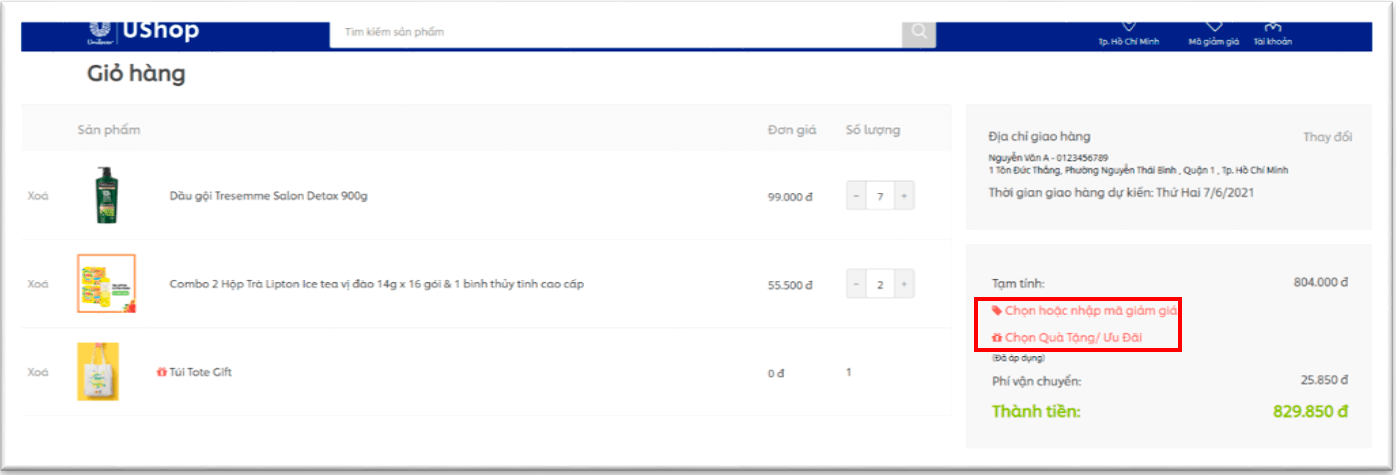Remove Túi Tote Gift with Xoá
This screenshot has height=475, width=1396.
coord(38,372)
